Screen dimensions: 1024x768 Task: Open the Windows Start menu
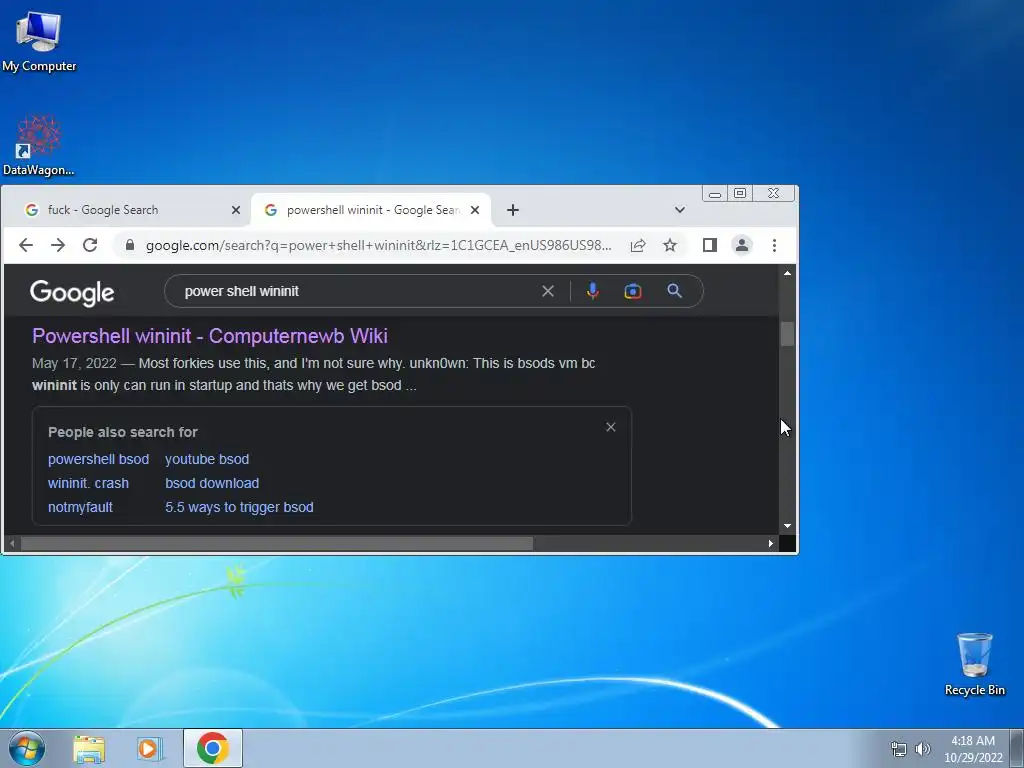pyautogui.click(x=27, y=748)
